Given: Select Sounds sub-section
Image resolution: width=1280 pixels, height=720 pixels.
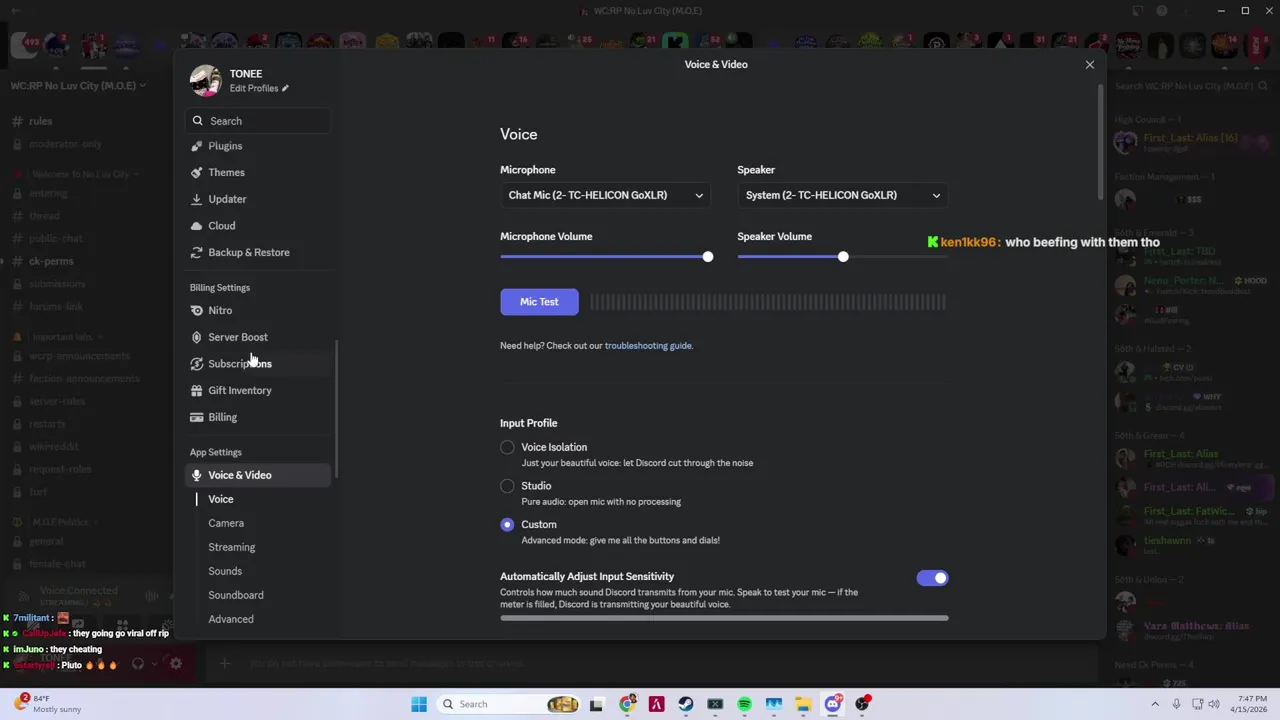Looking at the screenshot, I should pos(225,571).
